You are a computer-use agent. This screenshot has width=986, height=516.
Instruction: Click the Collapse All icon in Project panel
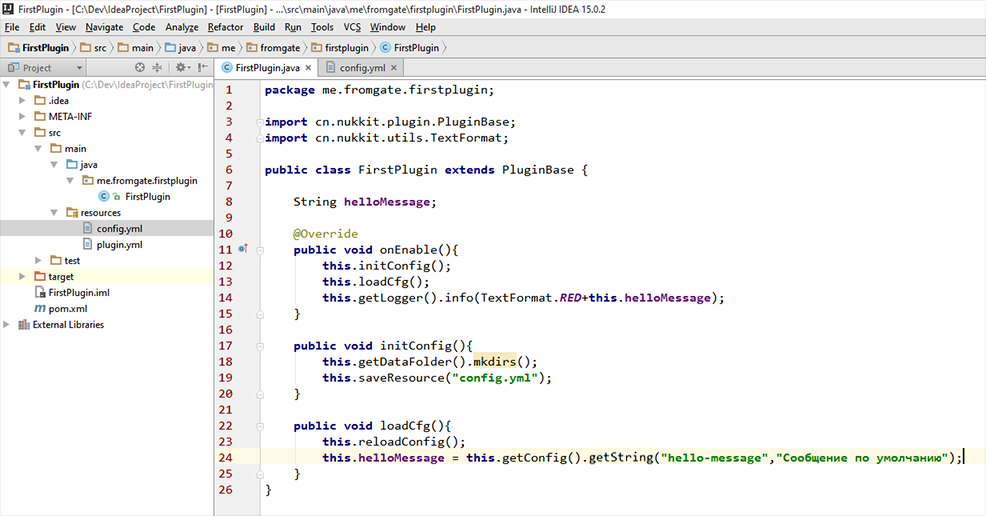157,67
